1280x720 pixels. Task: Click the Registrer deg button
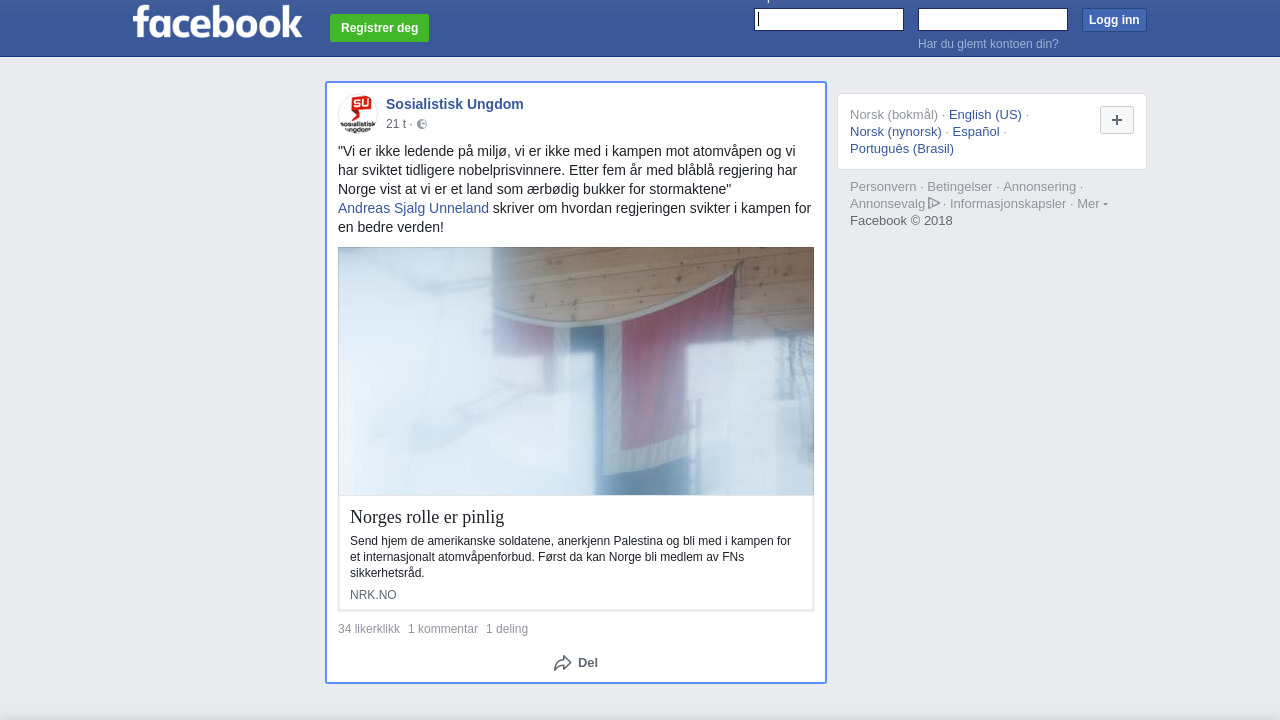[379, 28]
